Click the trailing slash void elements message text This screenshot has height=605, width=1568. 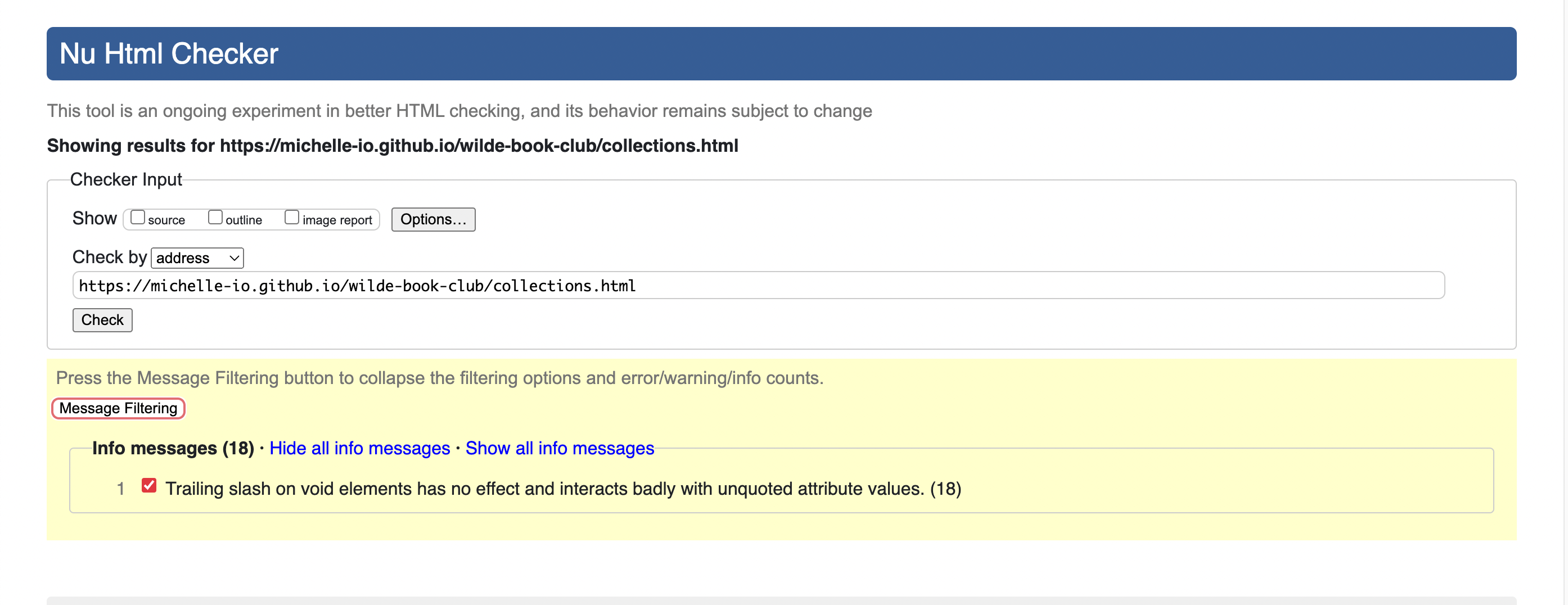[x=563, y=489]
